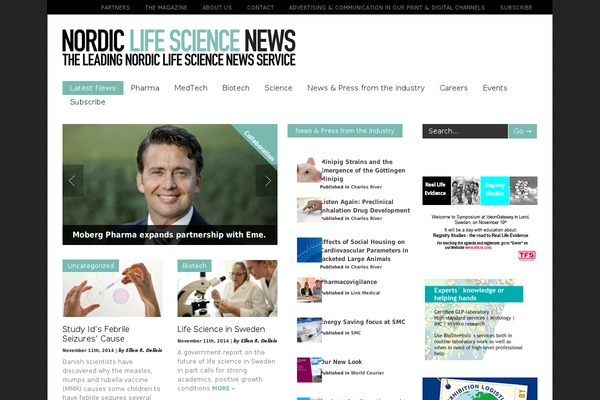Go to About Us in the top bar
Image resolution: width=600 pixels, height=400 pixels.
217,7
